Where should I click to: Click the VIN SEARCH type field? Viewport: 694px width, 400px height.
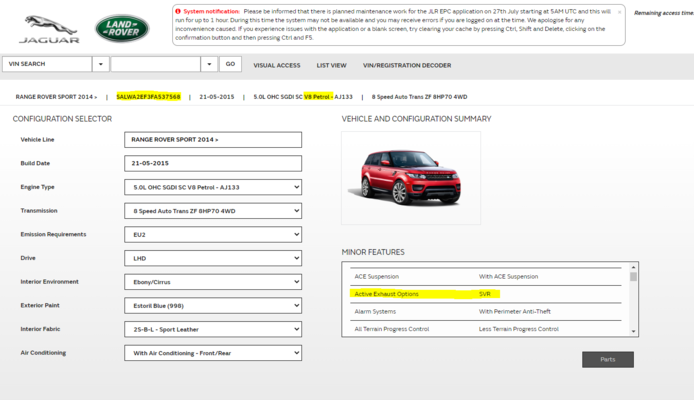click(47, 64)
